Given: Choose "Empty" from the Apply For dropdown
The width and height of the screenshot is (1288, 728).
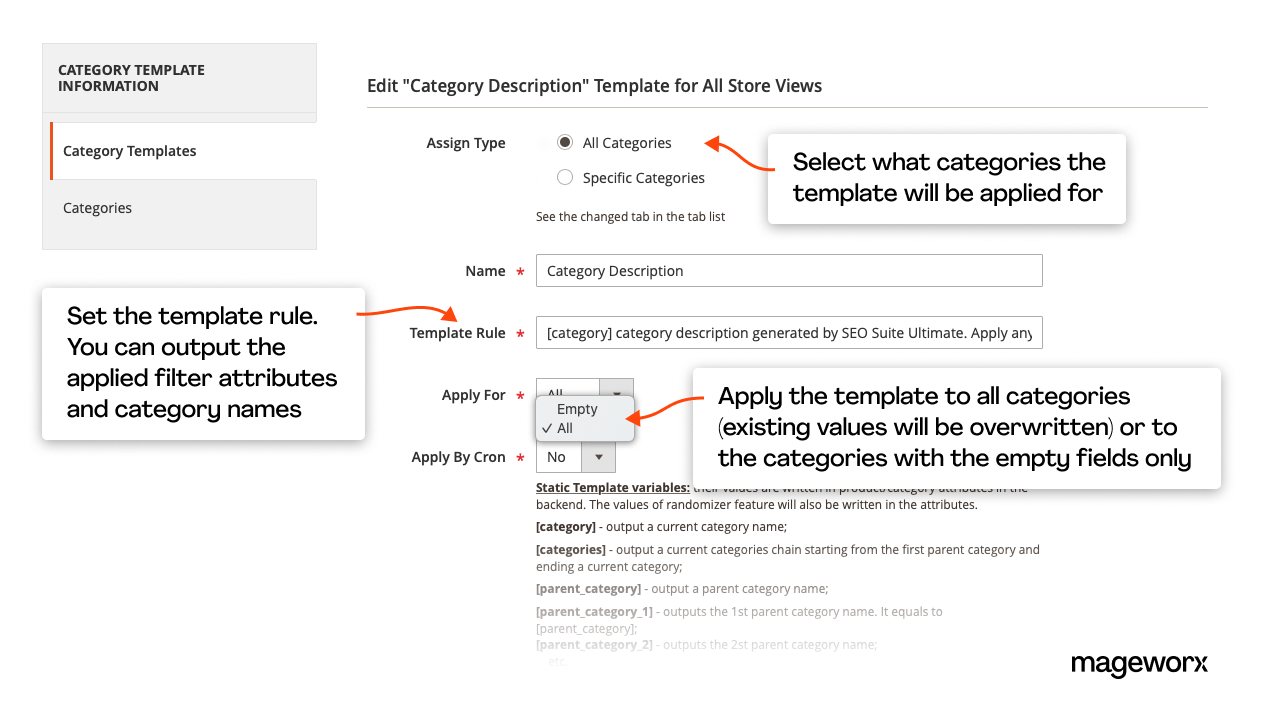Looking at the screenshot, I should coord(576,408).
